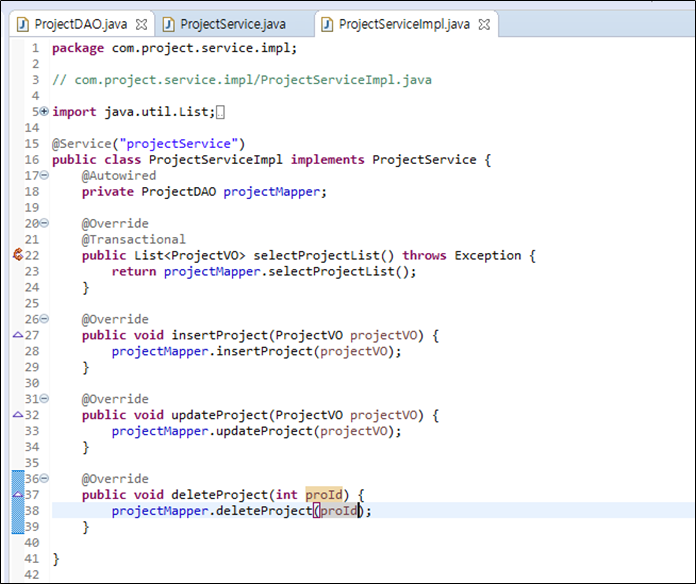Image resolution: width=696 pixels, height=584 pixels.
Task: Click the return statement on line 23
Action: point(264,272)
